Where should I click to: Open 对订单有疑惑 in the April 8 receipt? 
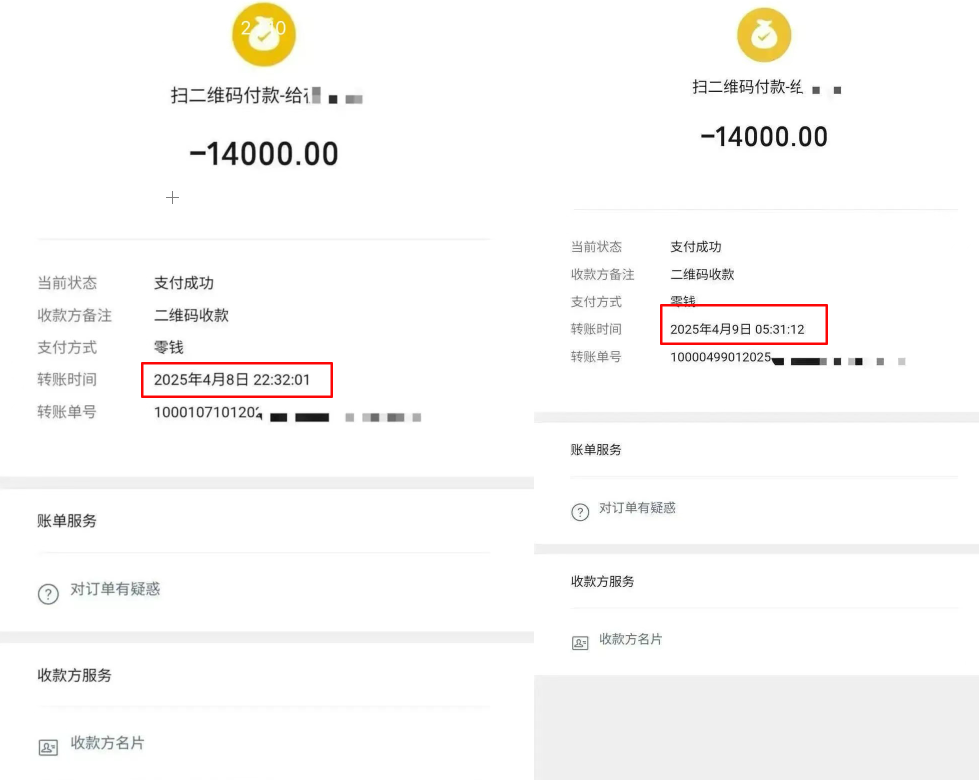point(115,589)
